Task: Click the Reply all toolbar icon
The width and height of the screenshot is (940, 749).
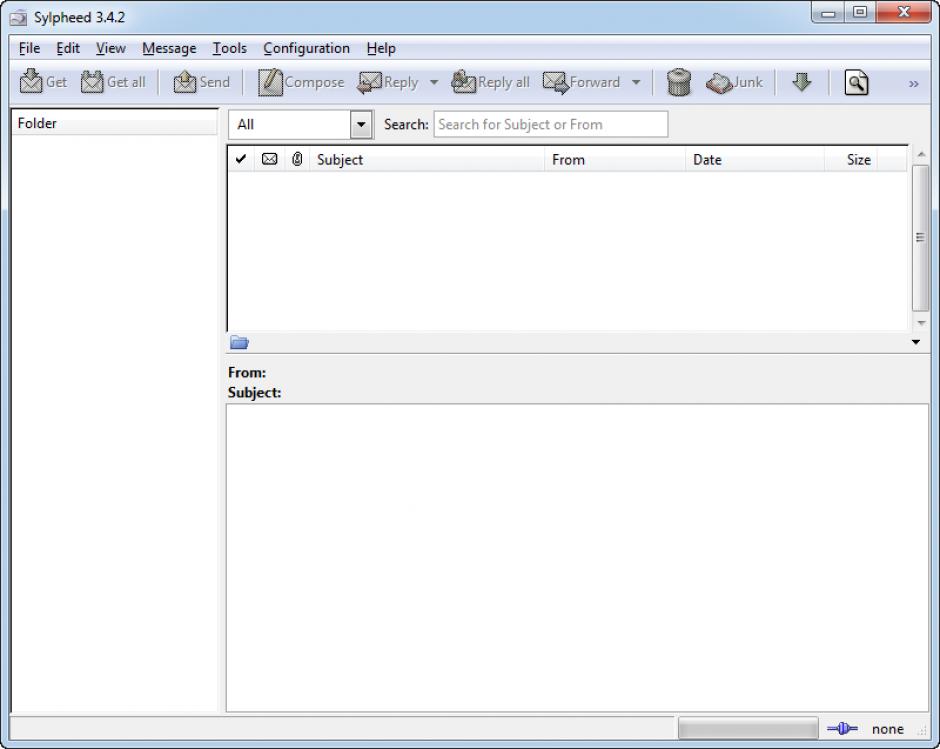Action: (463, 82)
